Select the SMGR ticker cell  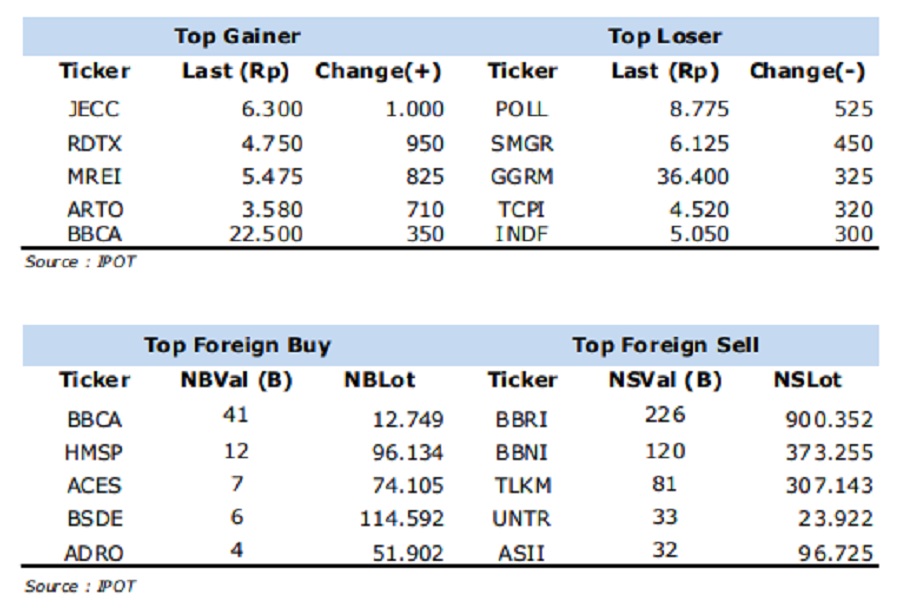(x=521, y=144)
